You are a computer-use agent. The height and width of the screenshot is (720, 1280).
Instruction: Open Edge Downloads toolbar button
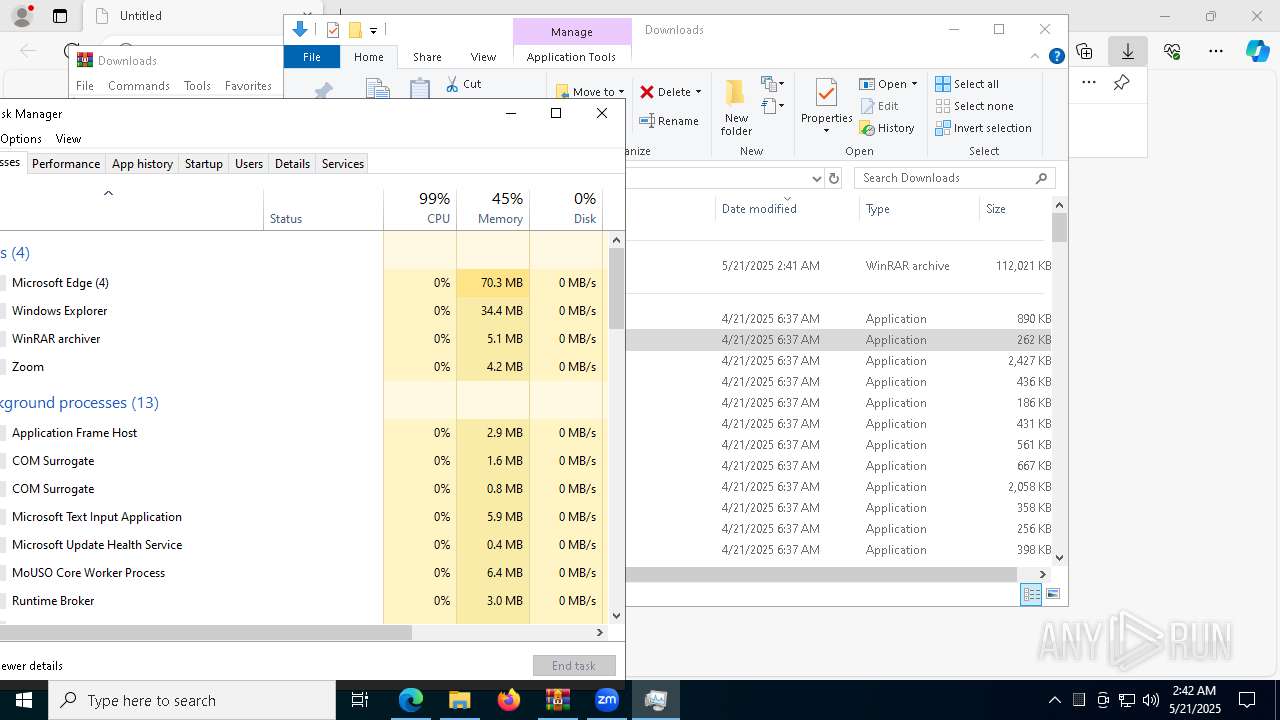click(1128, 51)
